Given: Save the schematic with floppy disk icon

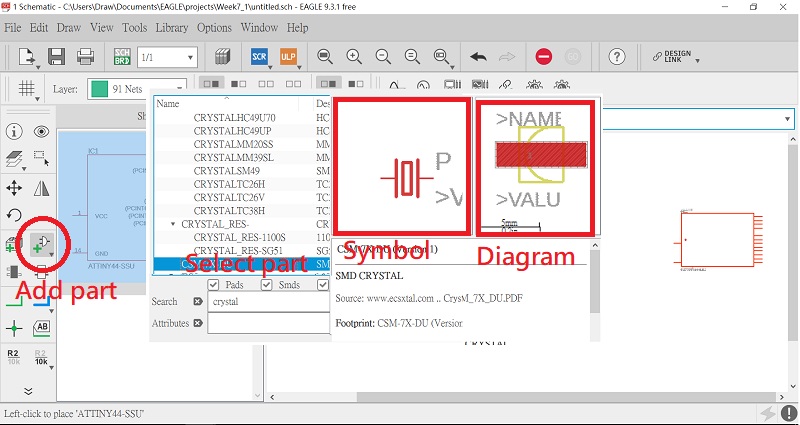Looking at the screenshot, I should click(56, 57).
